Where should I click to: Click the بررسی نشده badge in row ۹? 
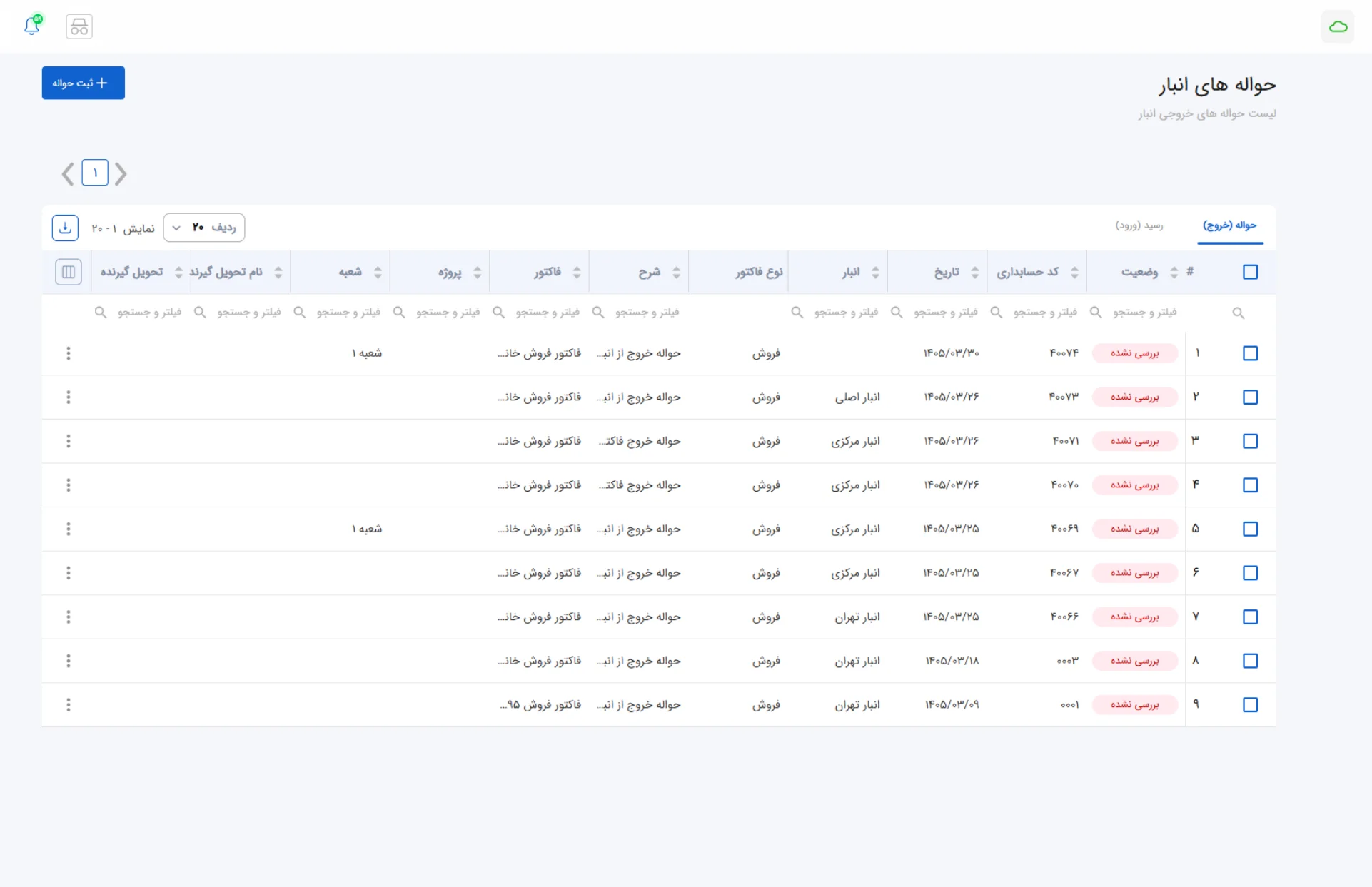pos(1135,705)
